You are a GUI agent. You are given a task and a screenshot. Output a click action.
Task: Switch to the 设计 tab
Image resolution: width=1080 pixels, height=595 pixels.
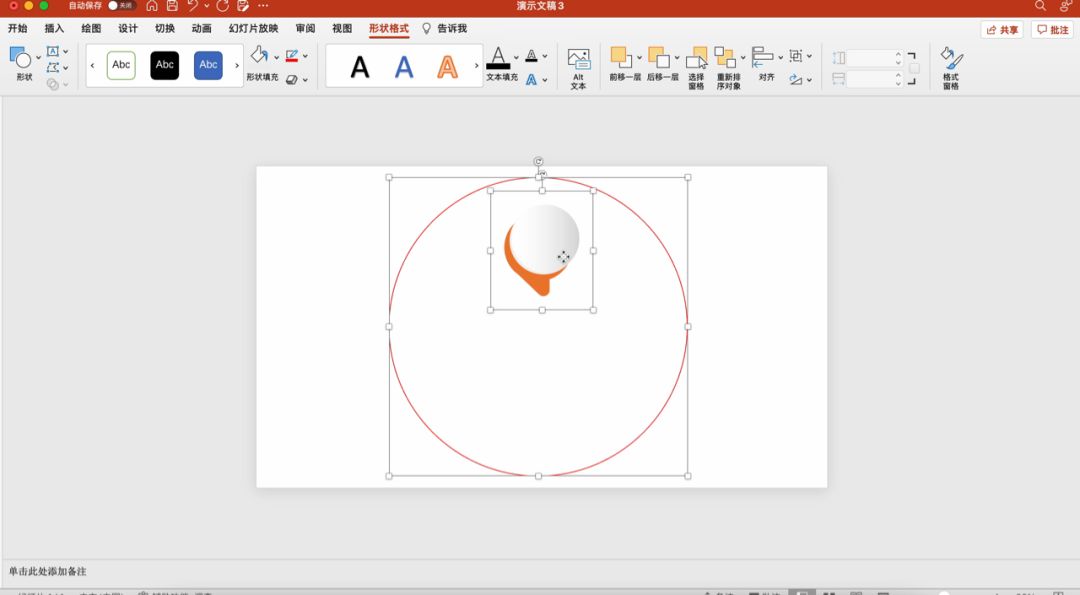[x=128, y=28]
